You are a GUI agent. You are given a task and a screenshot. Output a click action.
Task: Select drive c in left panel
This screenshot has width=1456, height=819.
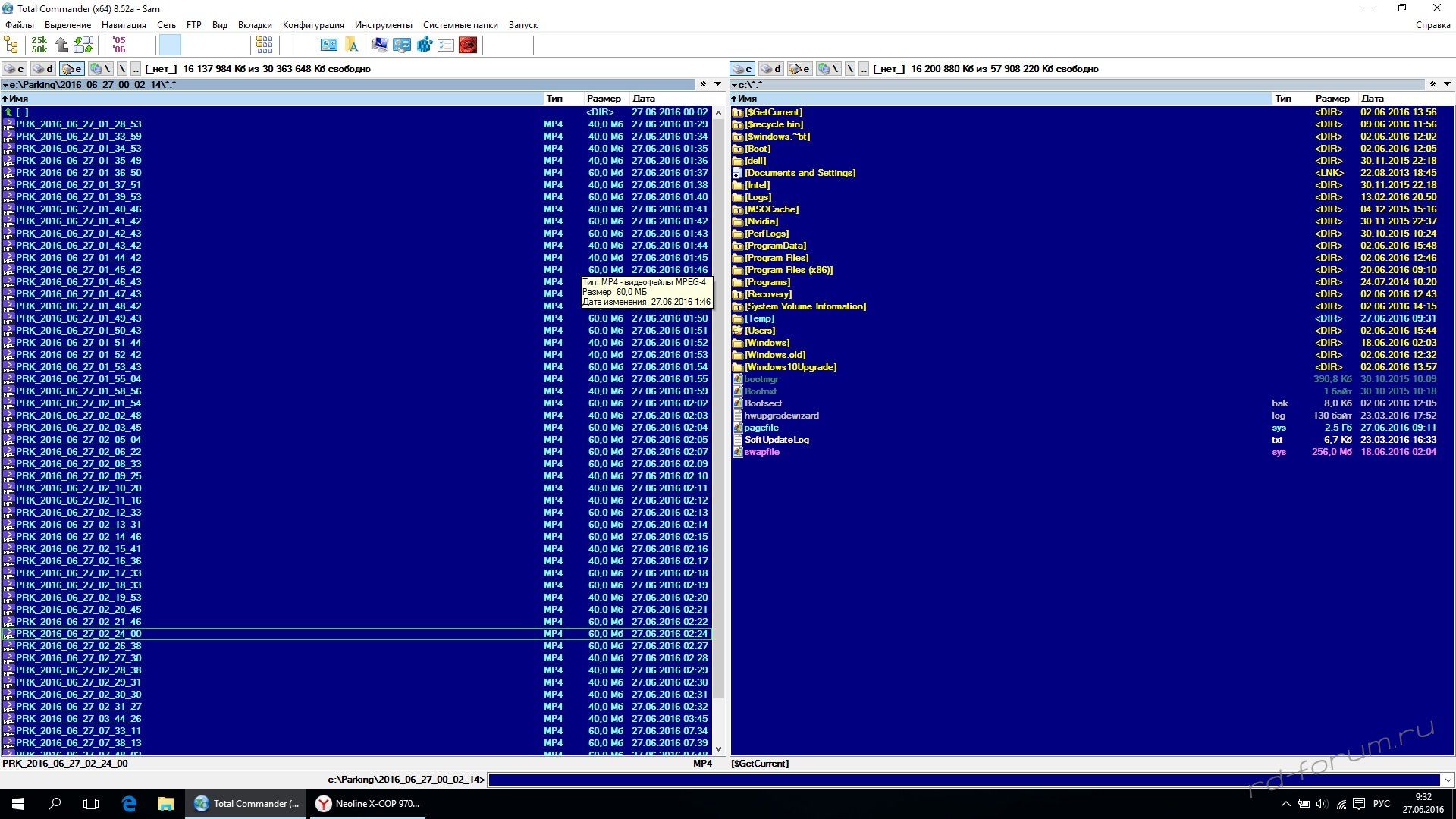tap(14, 69)
